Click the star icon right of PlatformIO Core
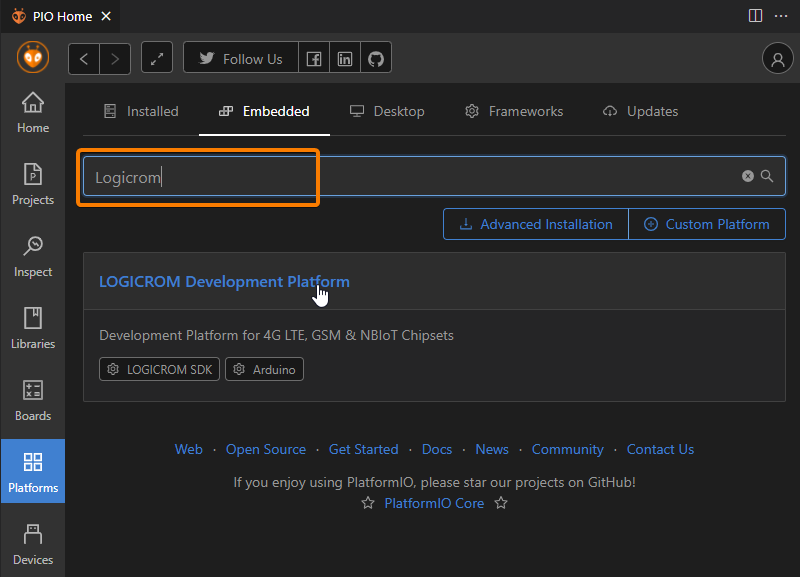800x577 pixels. click(501, 503)
